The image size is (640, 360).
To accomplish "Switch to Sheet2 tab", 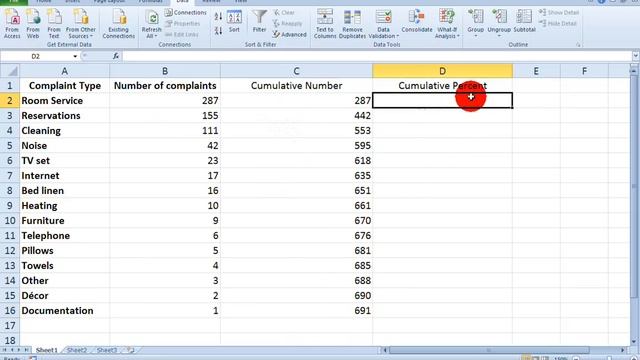I will tap(77, 350).
